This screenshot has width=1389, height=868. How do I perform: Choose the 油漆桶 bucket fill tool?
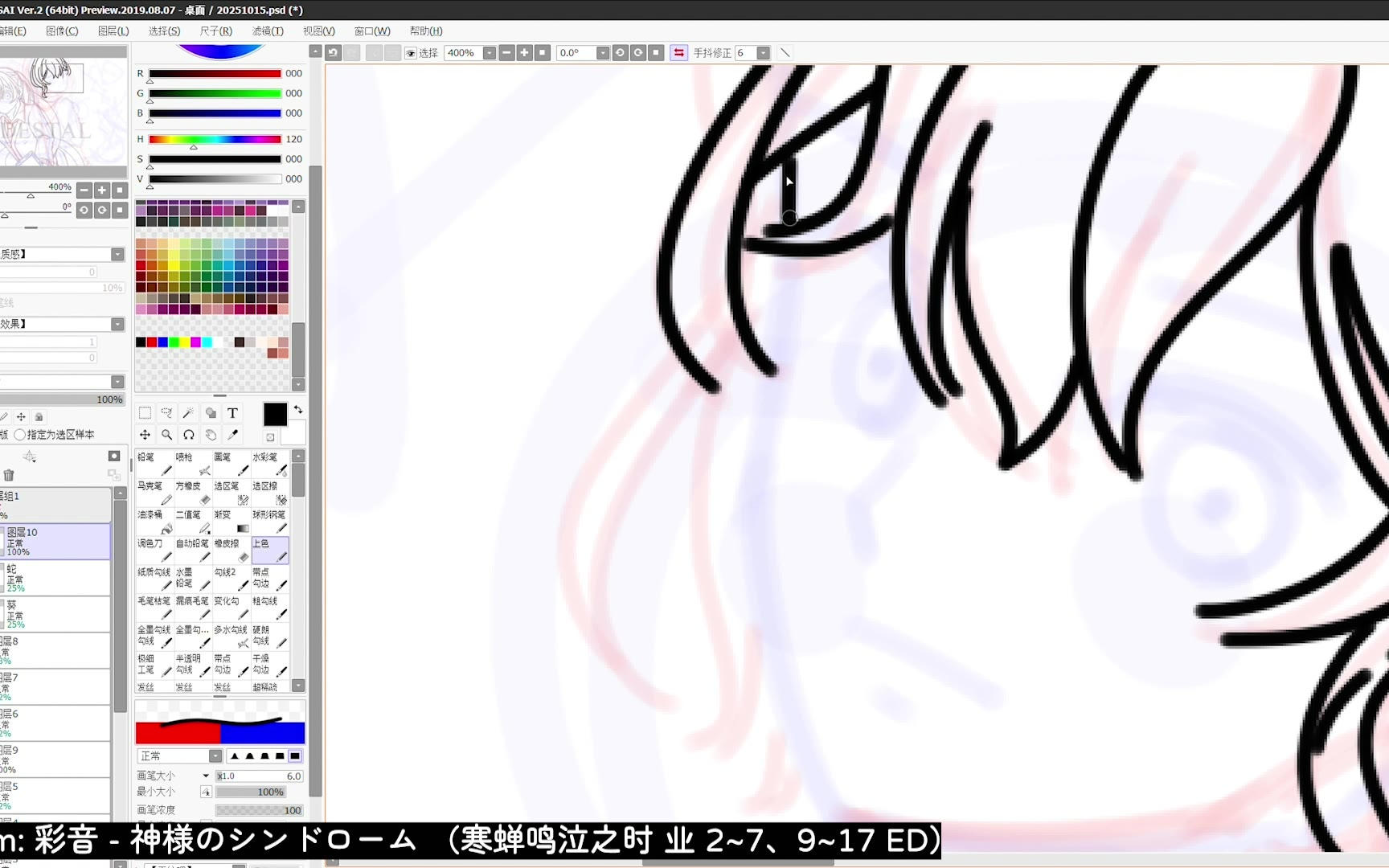pyautogui.click(x=154, y=522)
